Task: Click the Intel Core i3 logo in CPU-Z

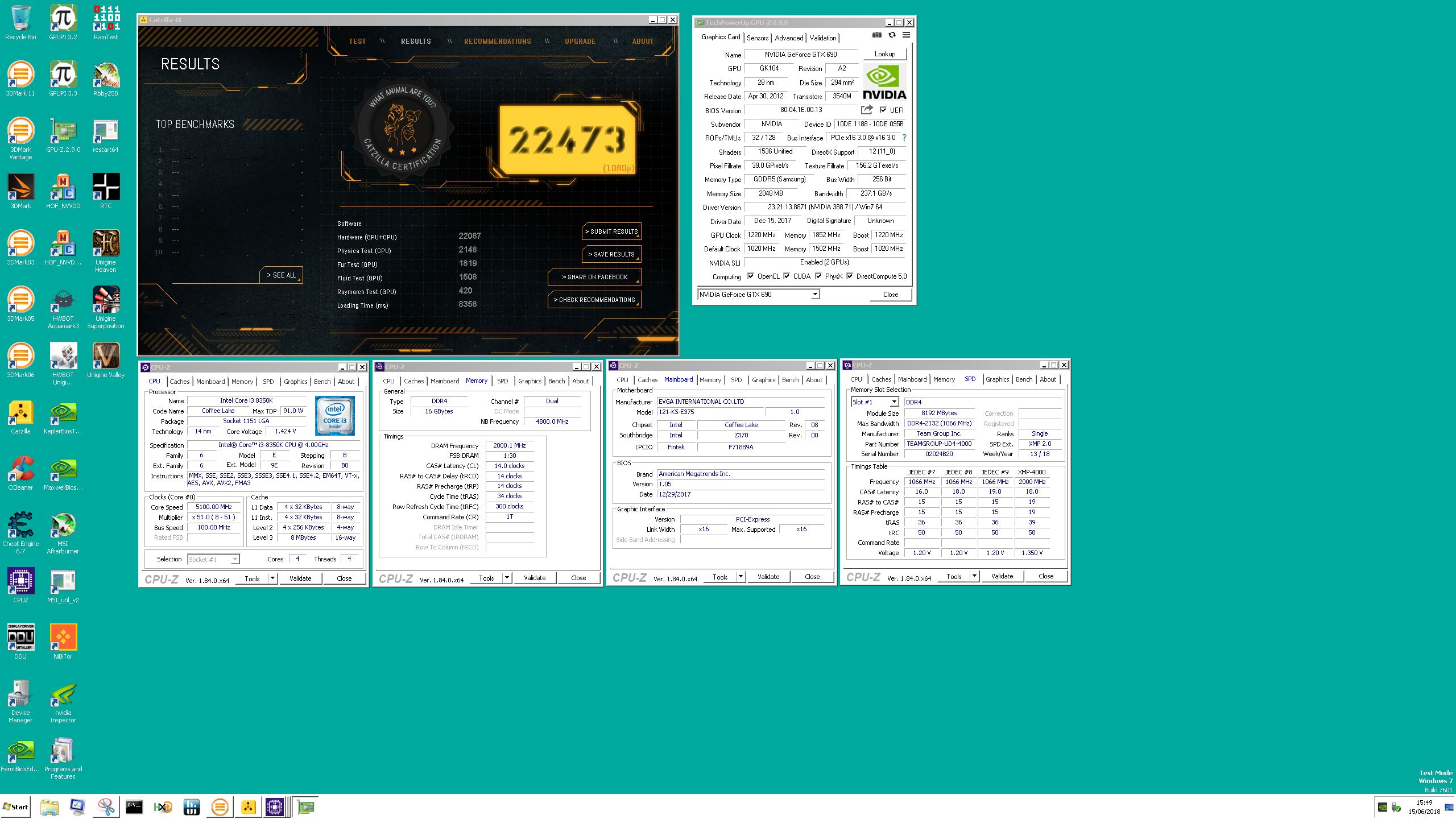Action: 335,416
